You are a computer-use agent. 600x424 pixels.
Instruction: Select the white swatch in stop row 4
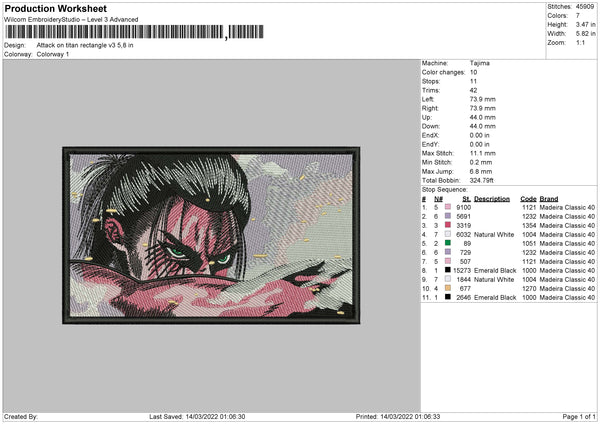[x=448, y=234]
